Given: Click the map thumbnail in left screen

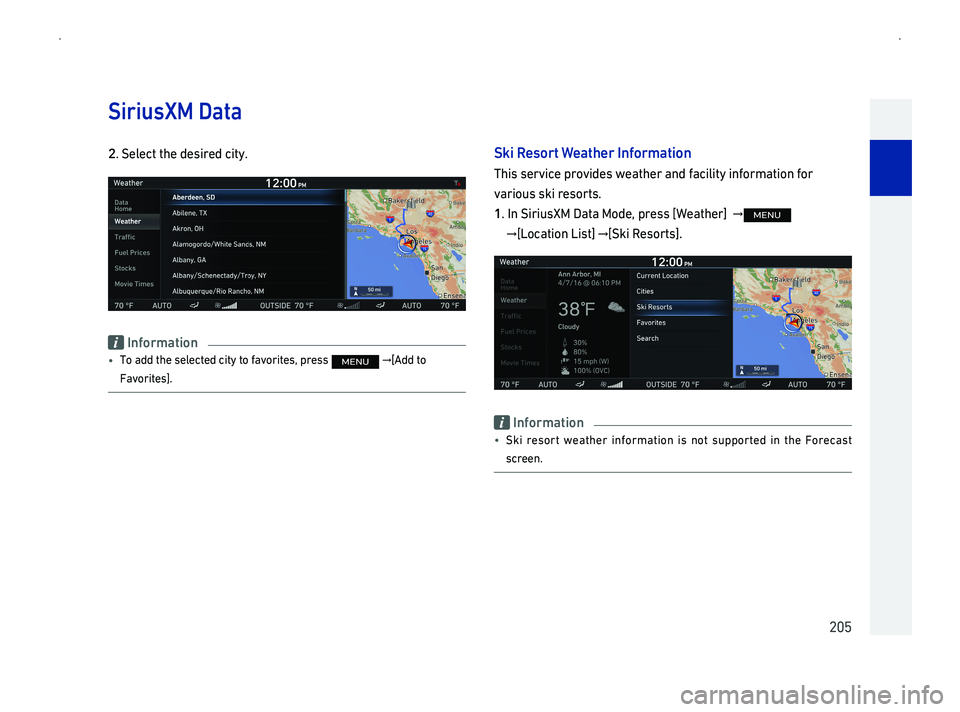Looking at the screenshot, I should pyautogui.click(x=406, y=244).
